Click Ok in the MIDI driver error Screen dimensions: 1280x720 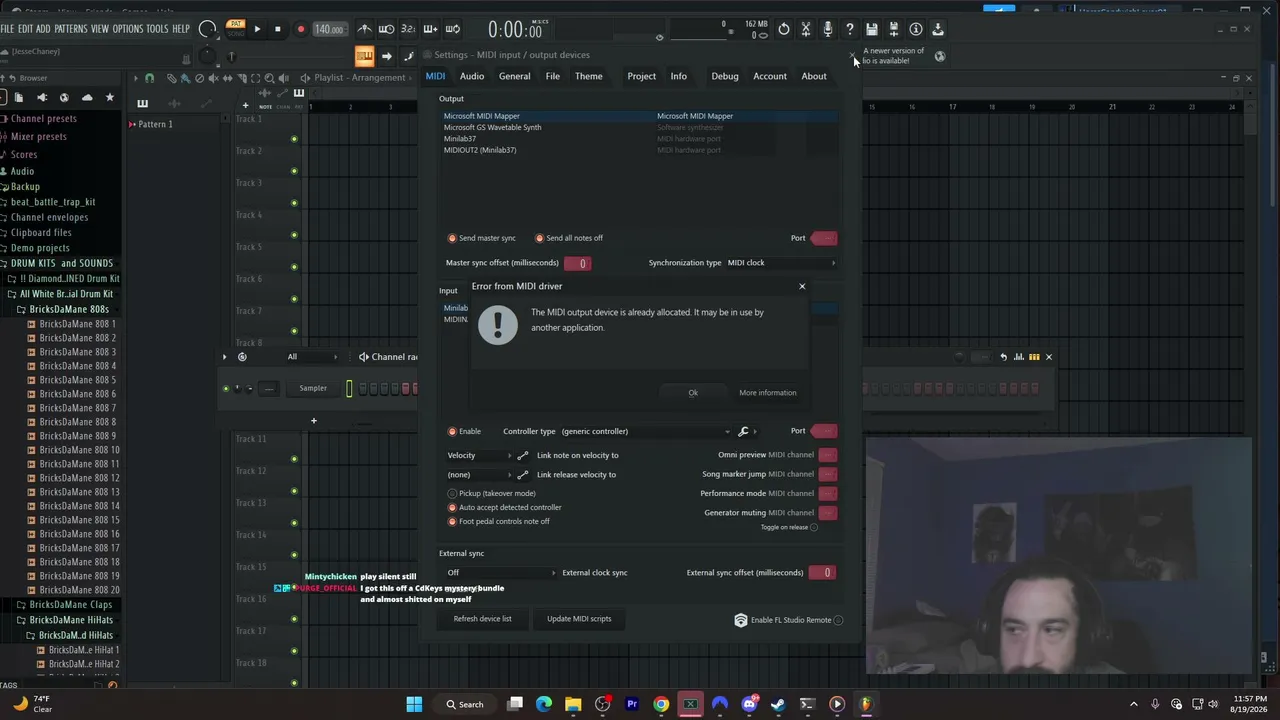click(693, 393)
